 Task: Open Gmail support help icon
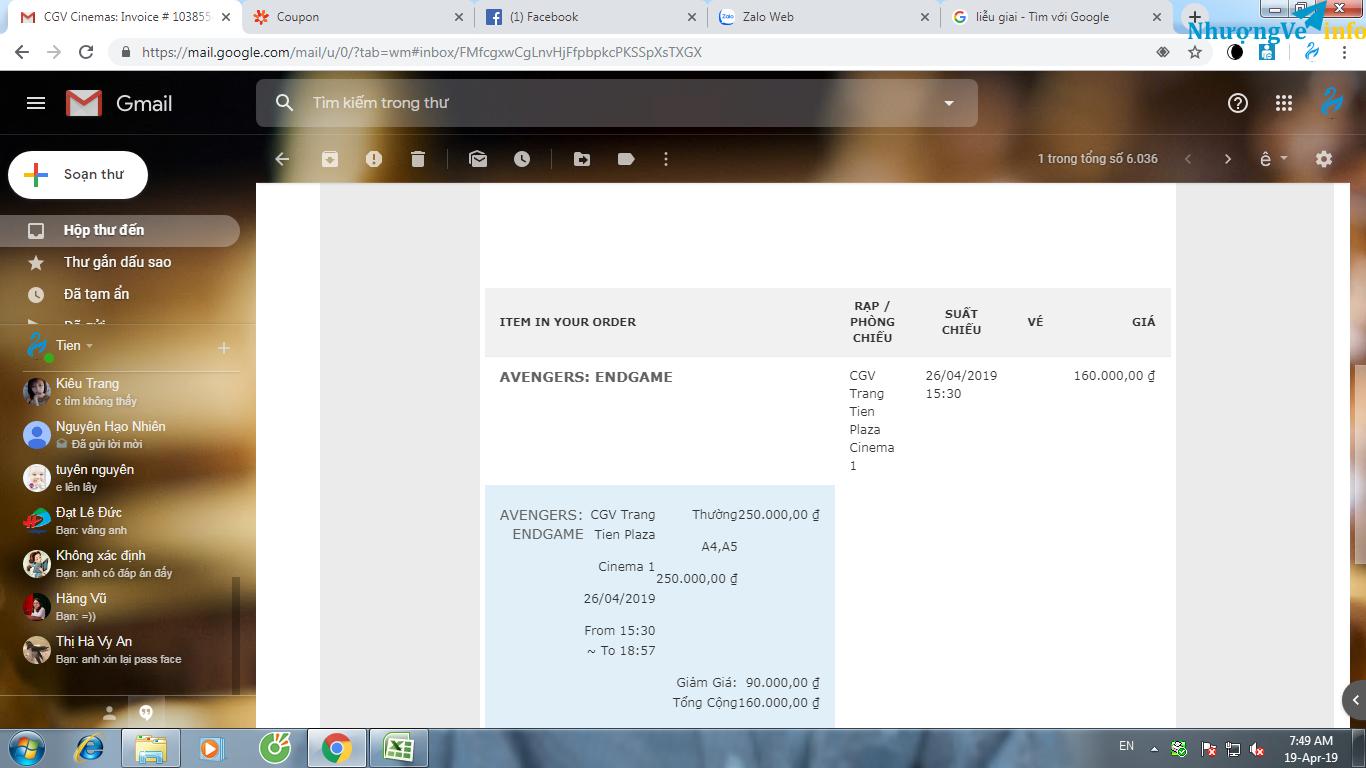(x=1238, y=103)
